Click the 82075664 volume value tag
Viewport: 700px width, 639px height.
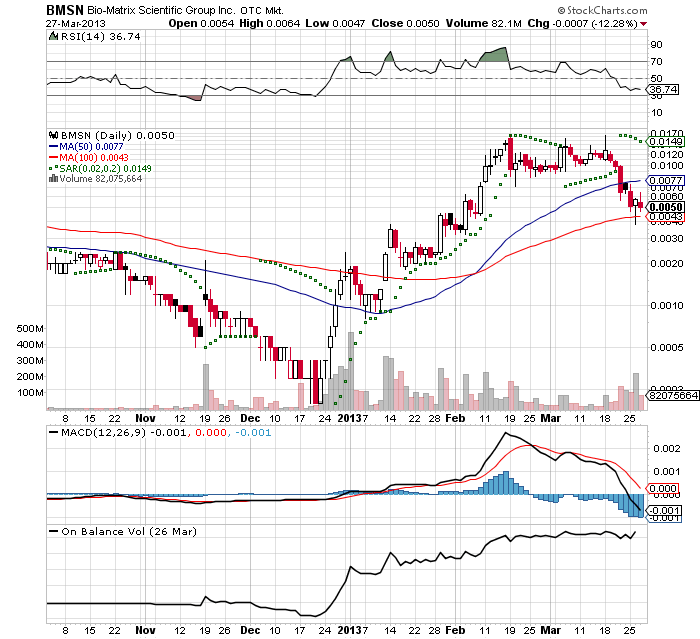point(673,396)
